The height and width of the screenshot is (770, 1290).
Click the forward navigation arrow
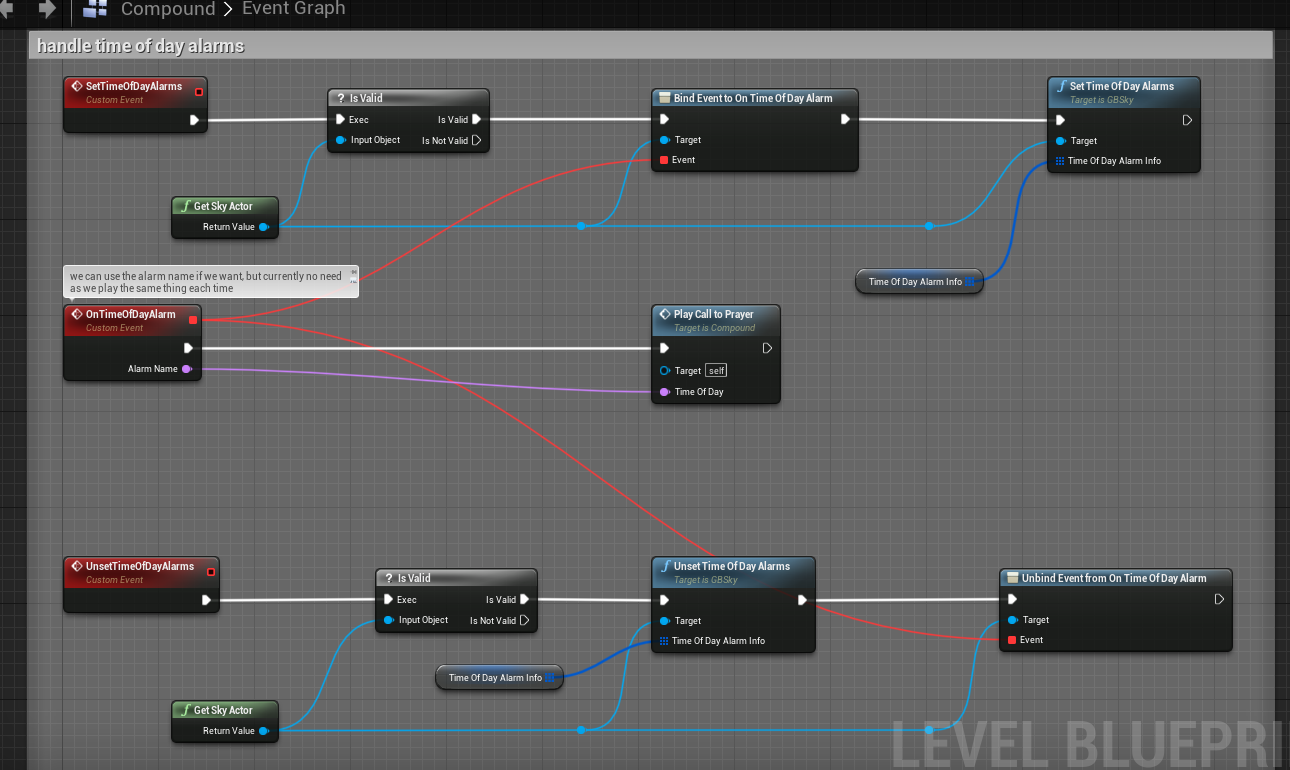click(x=46, y=9)
